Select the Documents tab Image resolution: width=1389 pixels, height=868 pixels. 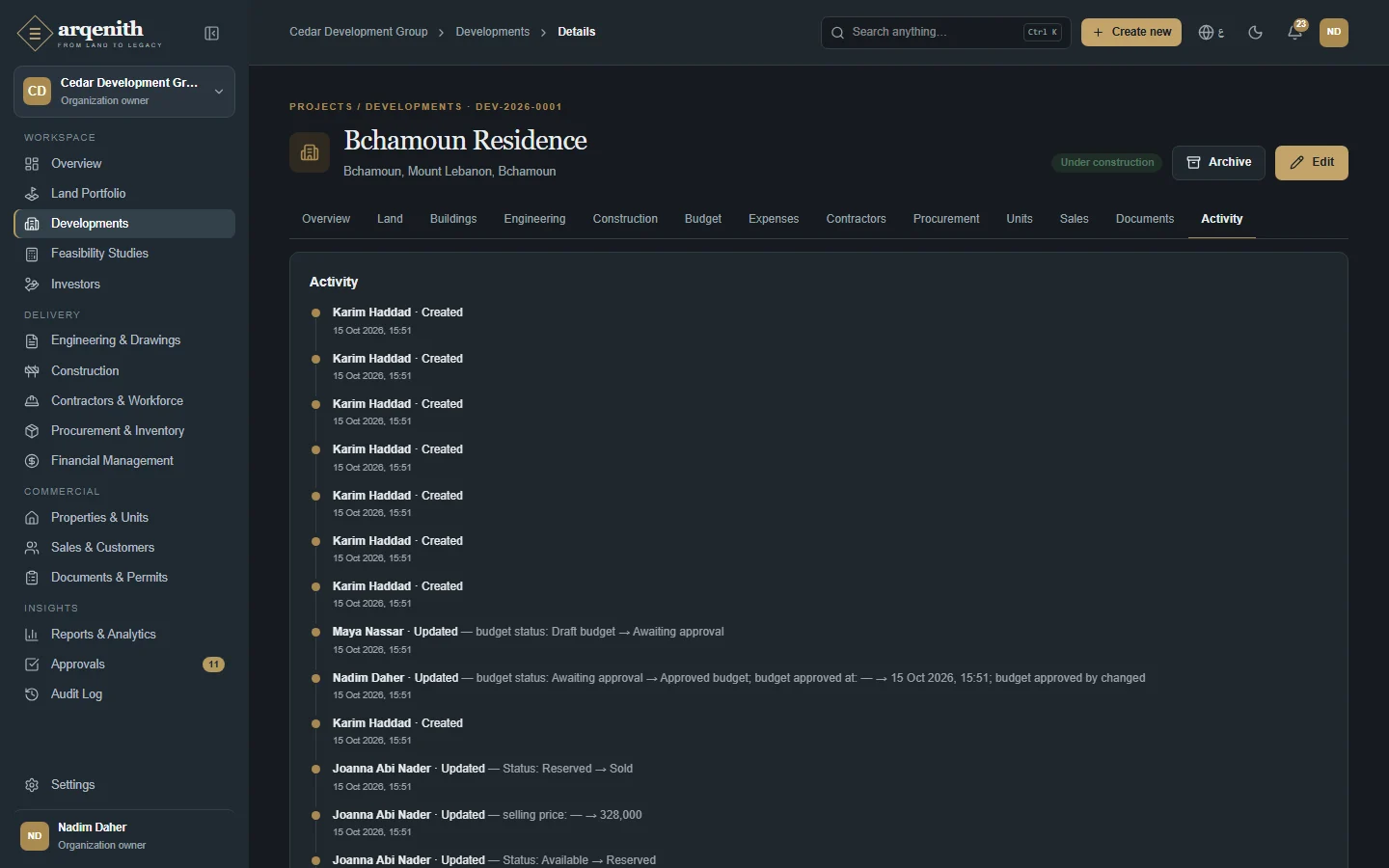pos(1145,219)
